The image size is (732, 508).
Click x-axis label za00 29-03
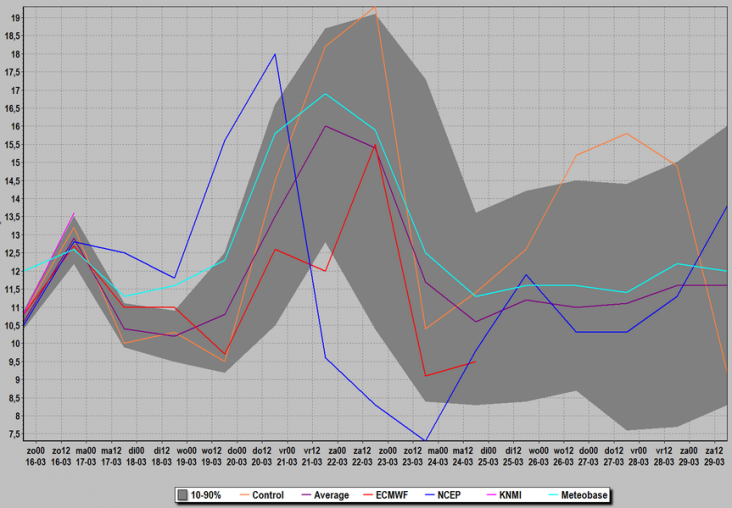click(689, 456)
